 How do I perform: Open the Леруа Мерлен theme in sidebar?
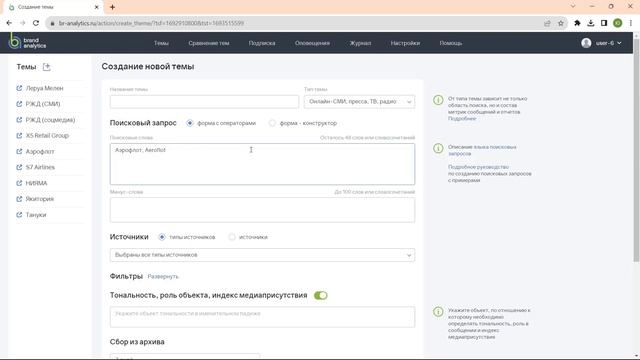pyautogui.click(x=44, y=88)
